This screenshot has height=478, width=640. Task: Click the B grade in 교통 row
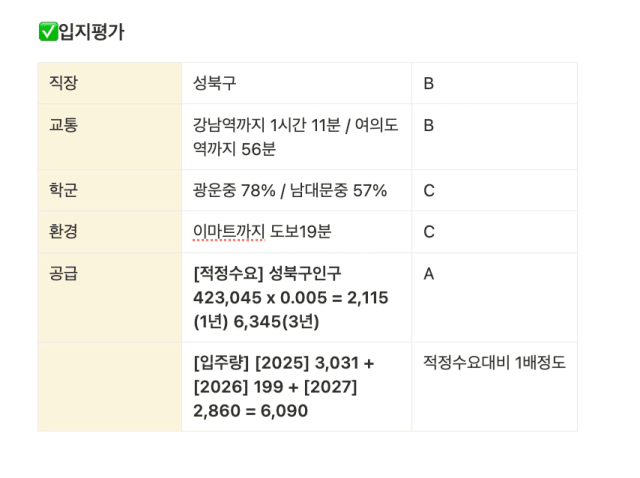click(429, 125)
